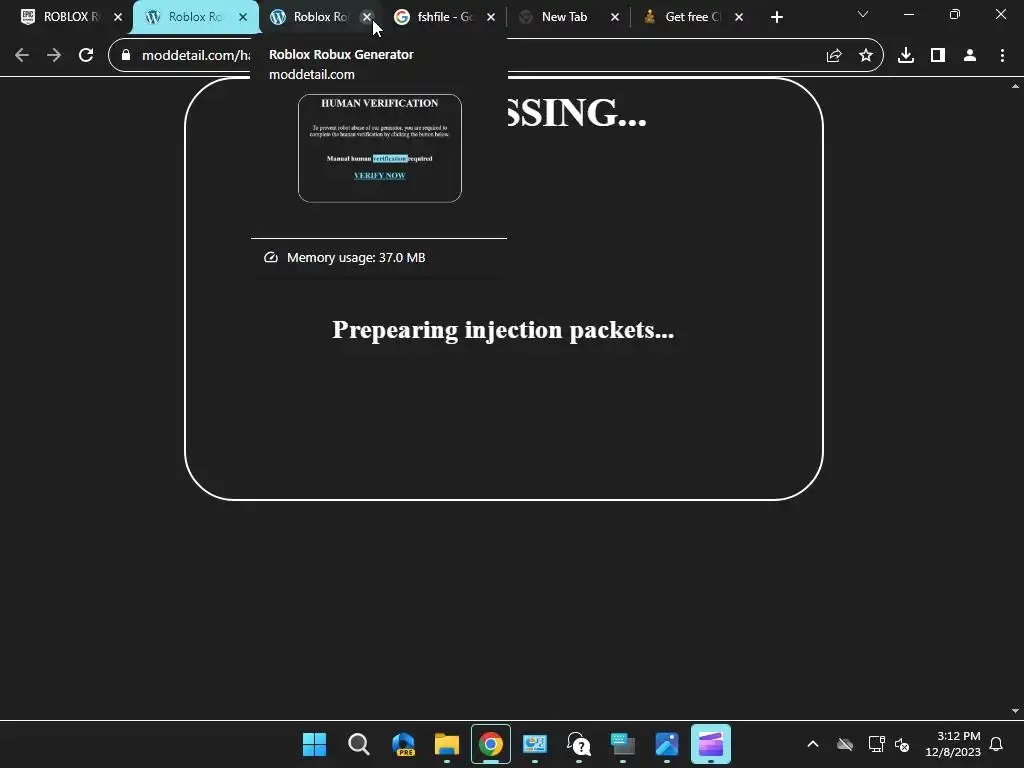Click the tab preview thumbnail image
1024x768 pixels.
(379, 148)
